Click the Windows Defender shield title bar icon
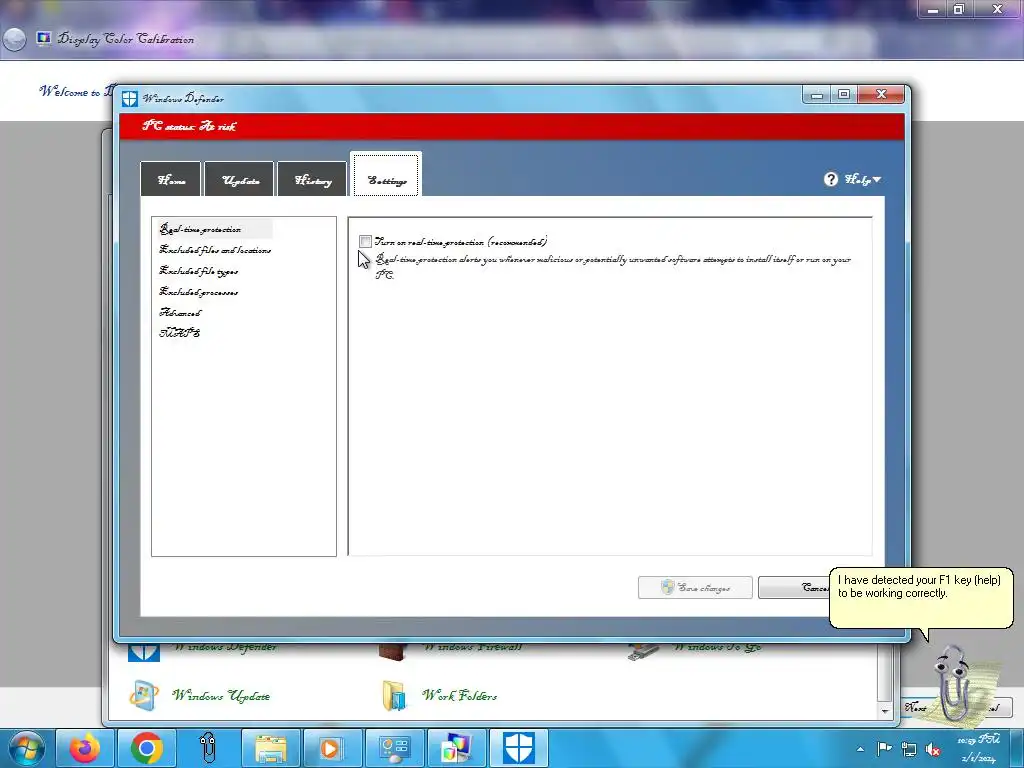The image size is (1024, 768). [129, 99]
